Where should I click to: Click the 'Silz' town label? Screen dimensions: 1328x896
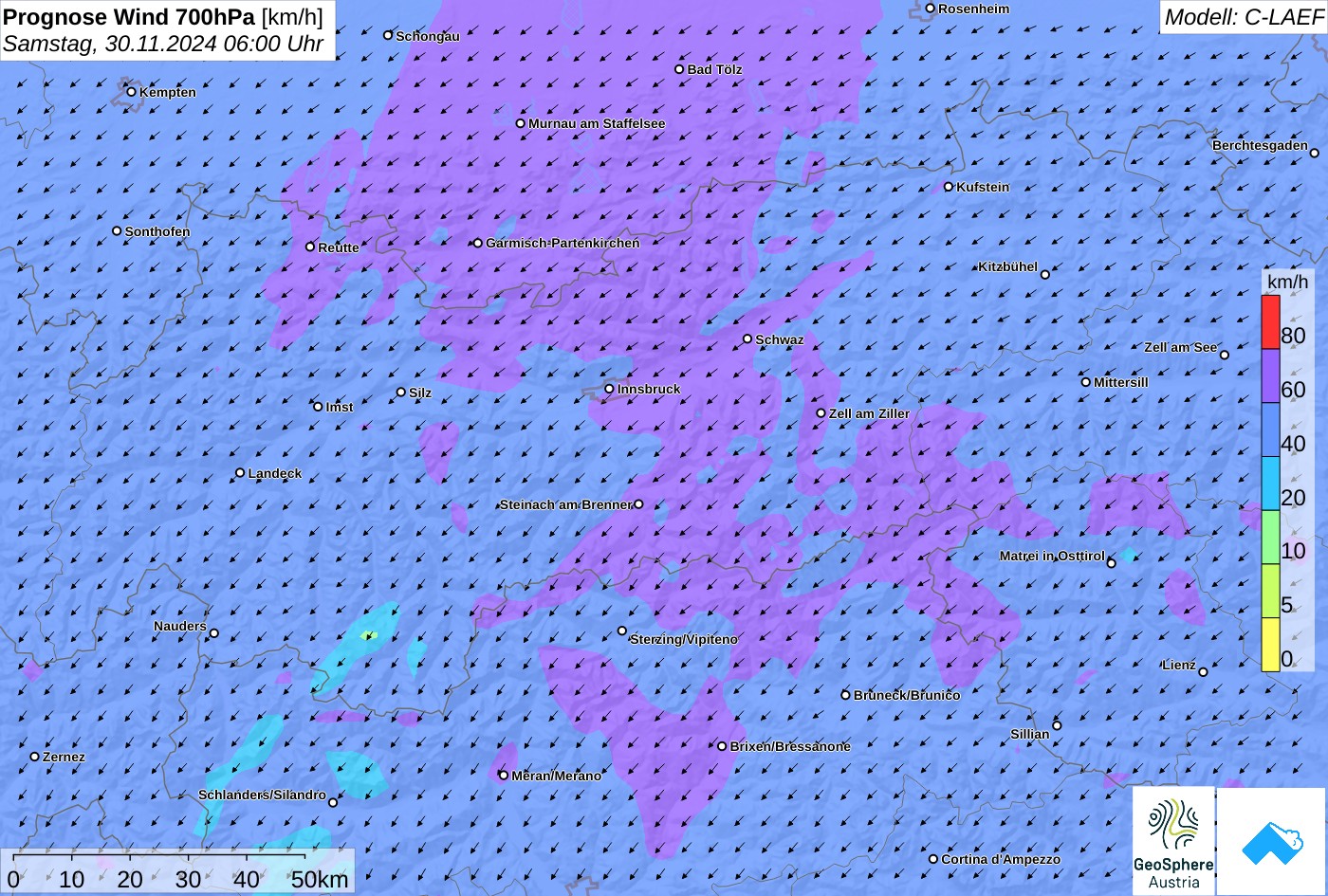[420, 393]
